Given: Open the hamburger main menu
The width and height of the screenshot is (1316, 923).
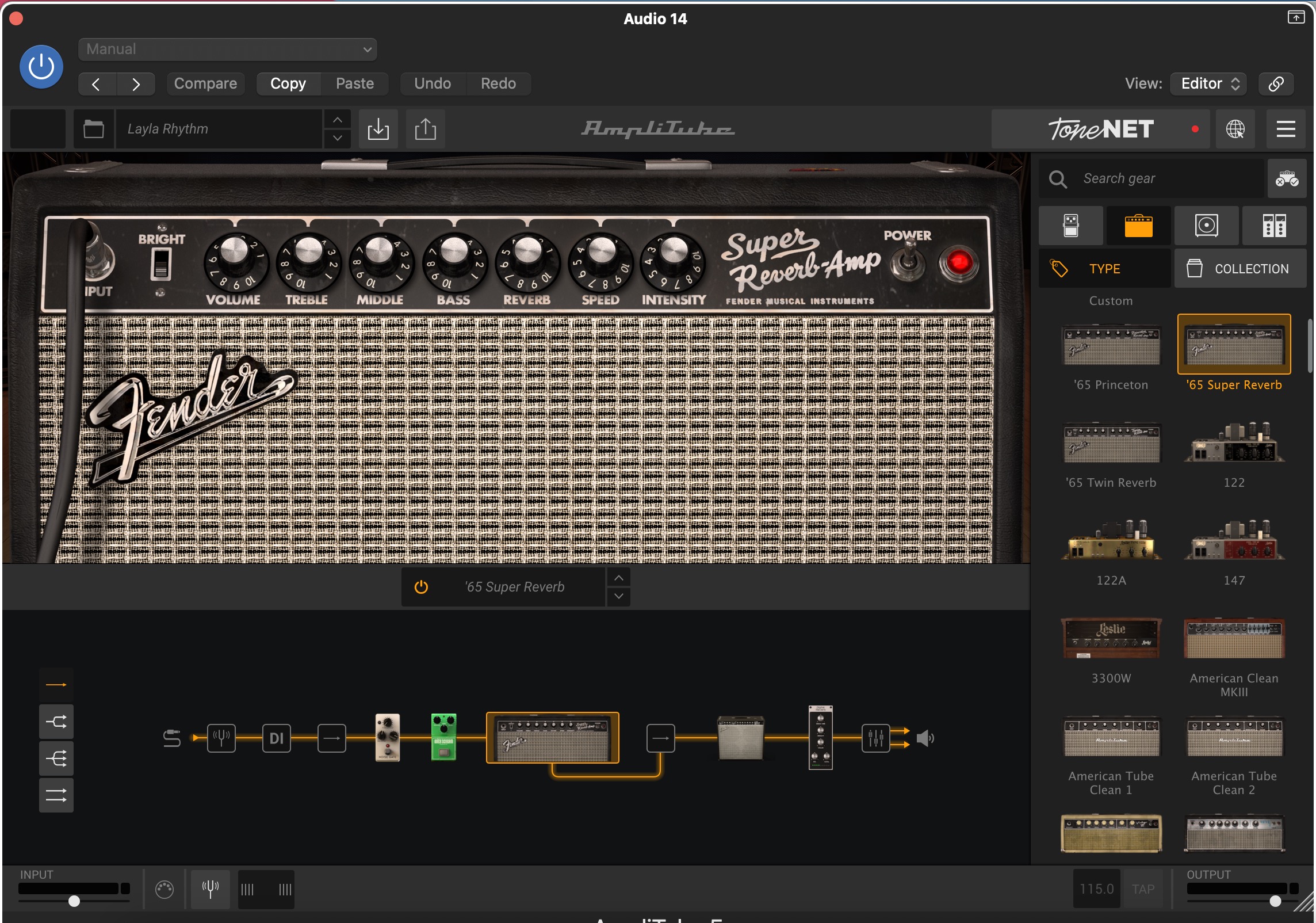Looking at the screenshot, I should click(1286, 129).
